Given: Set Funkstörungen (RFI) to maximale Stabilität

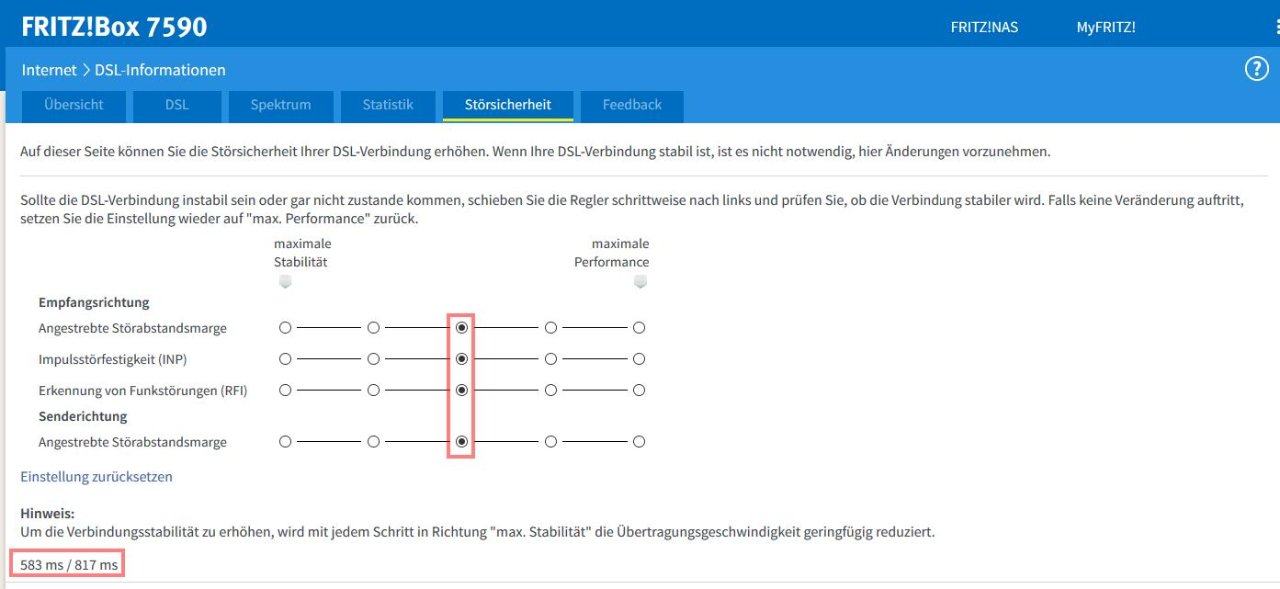Looking at the screenshot, I should [285, 390].
